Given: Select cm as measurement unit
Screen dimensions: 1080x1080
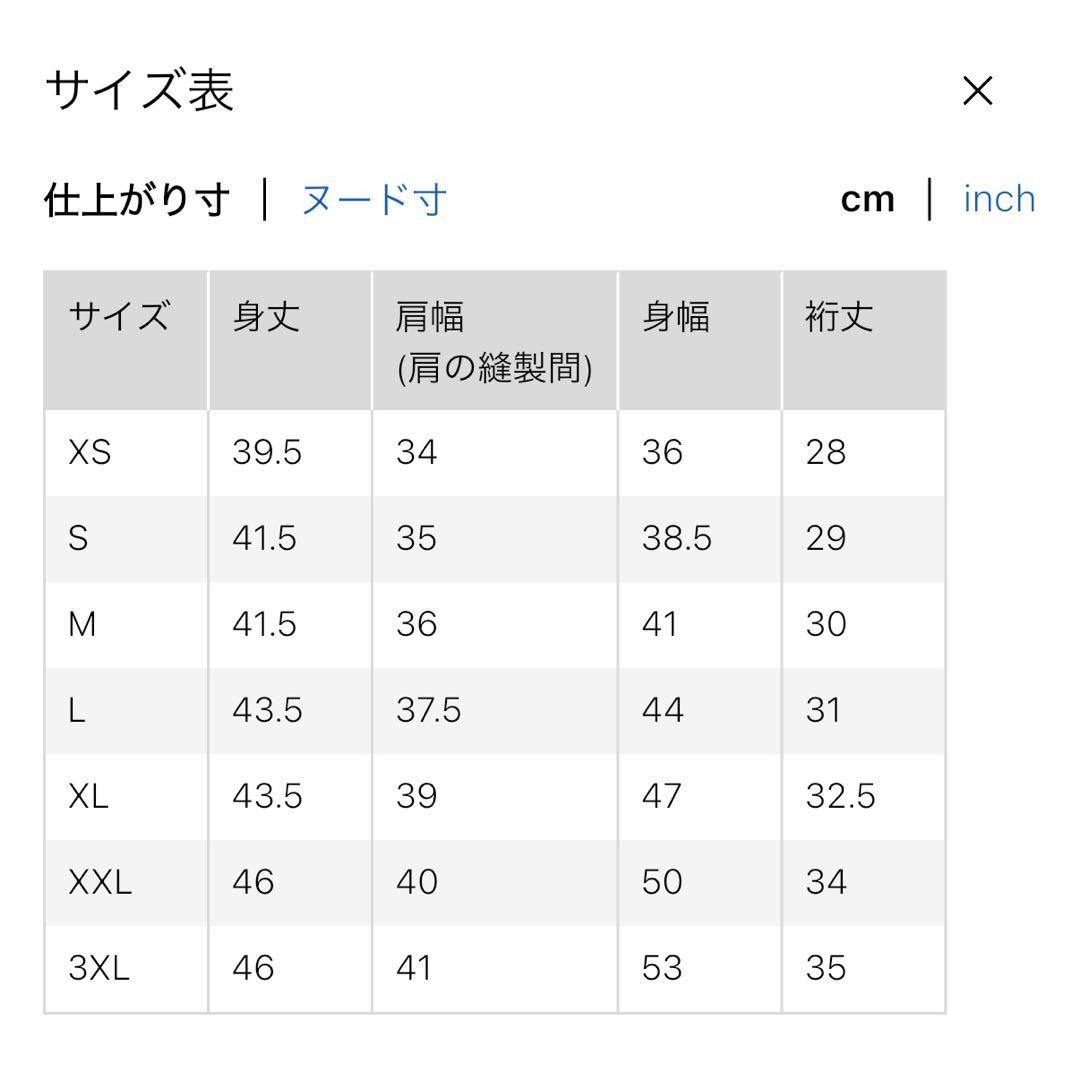Looking at the screenshot, I should click(x=867, y=200).
